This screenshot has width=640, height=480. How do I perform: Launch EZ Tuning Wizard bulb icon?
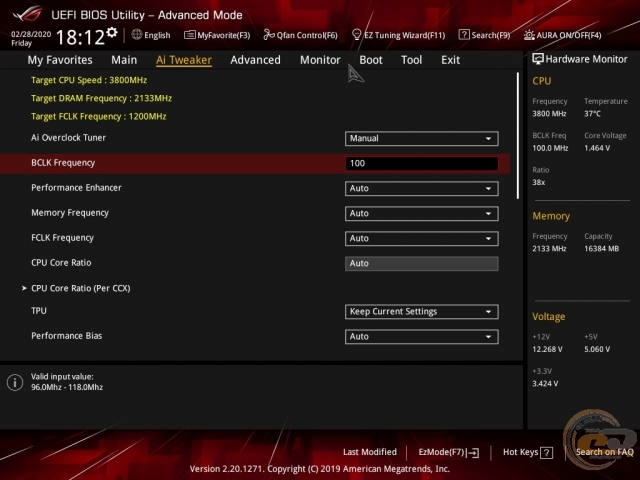tap(356, 35)
